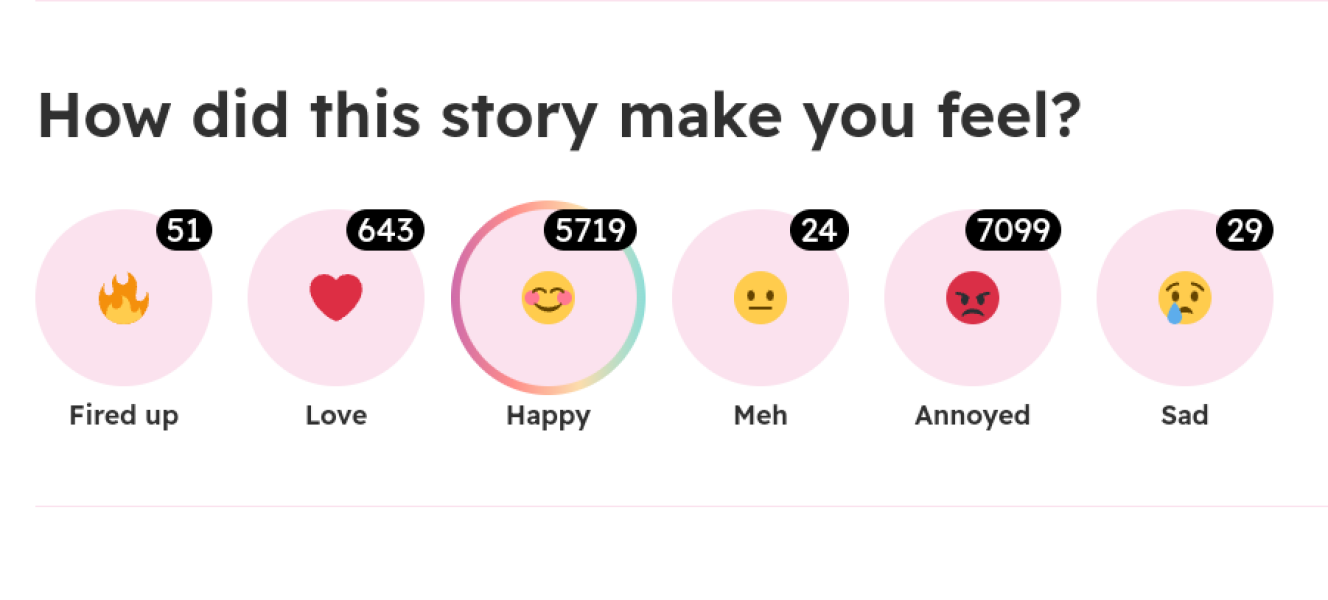Click the "Meh" label text

(x=760, y=415)
